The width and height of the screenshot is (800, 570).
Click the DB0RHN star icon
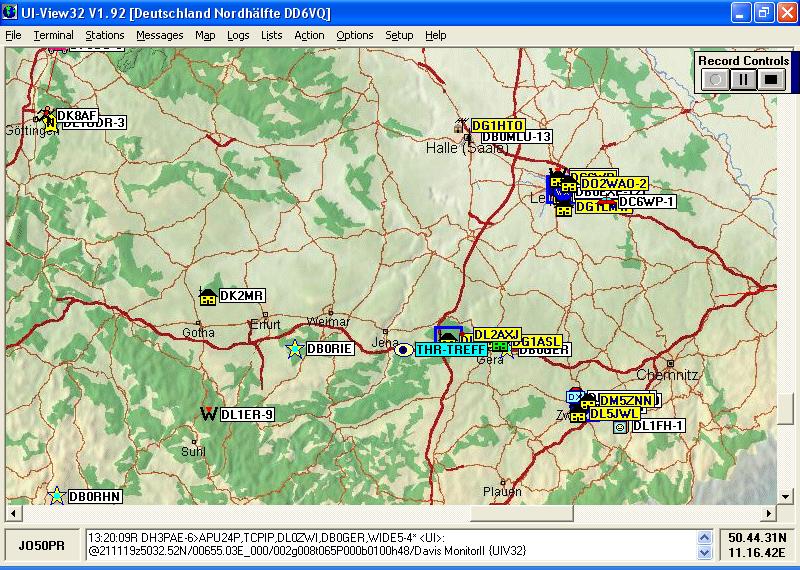56,495
